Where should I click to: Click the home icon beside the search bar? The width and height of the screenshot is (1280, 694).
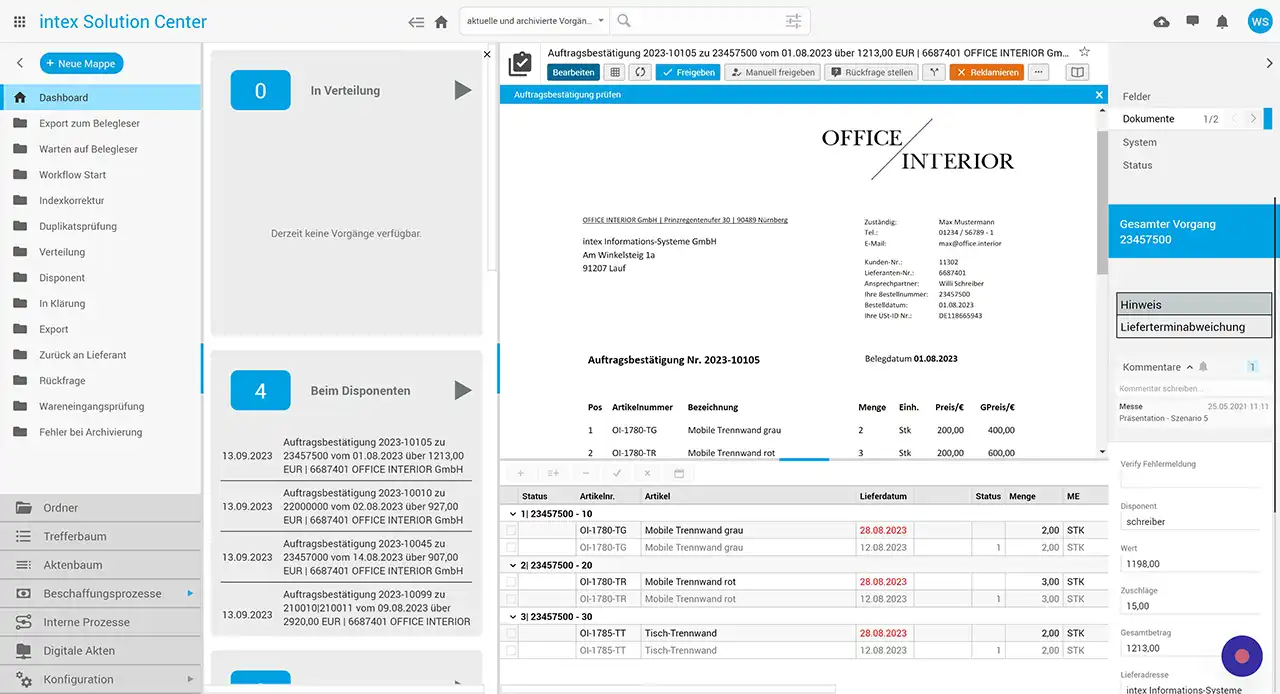coord(441,21)
